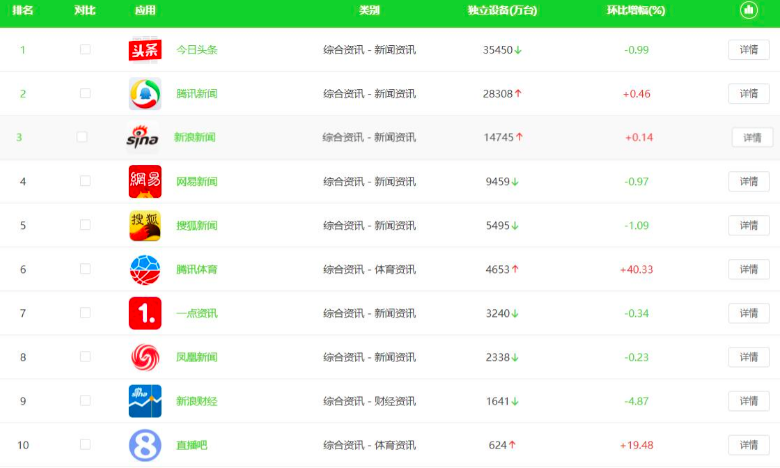The width and height of the screenshot is (780, 468).
Task: Click the 搜狐新闻 yellow app icon
Action: click(145, 225)
